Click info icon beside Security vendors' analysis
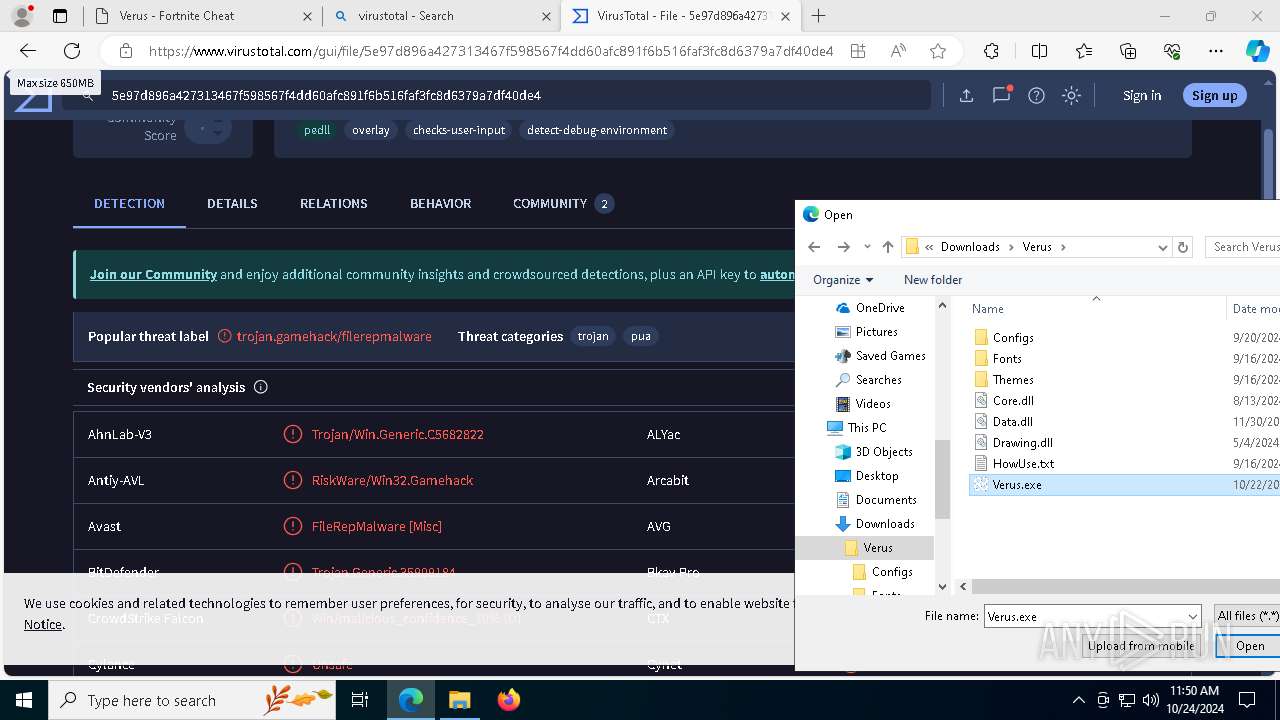 (261, 387)
